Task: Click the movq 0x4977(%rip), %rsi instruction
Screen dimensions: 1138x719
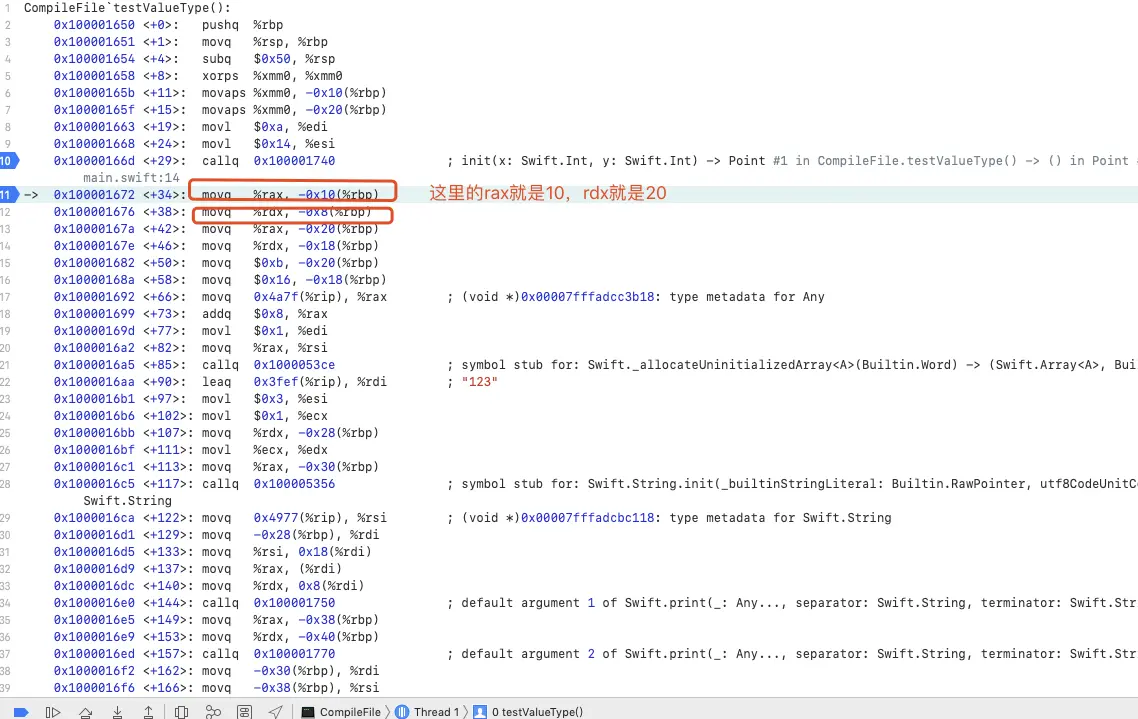Action: click(x=294, y=518)
